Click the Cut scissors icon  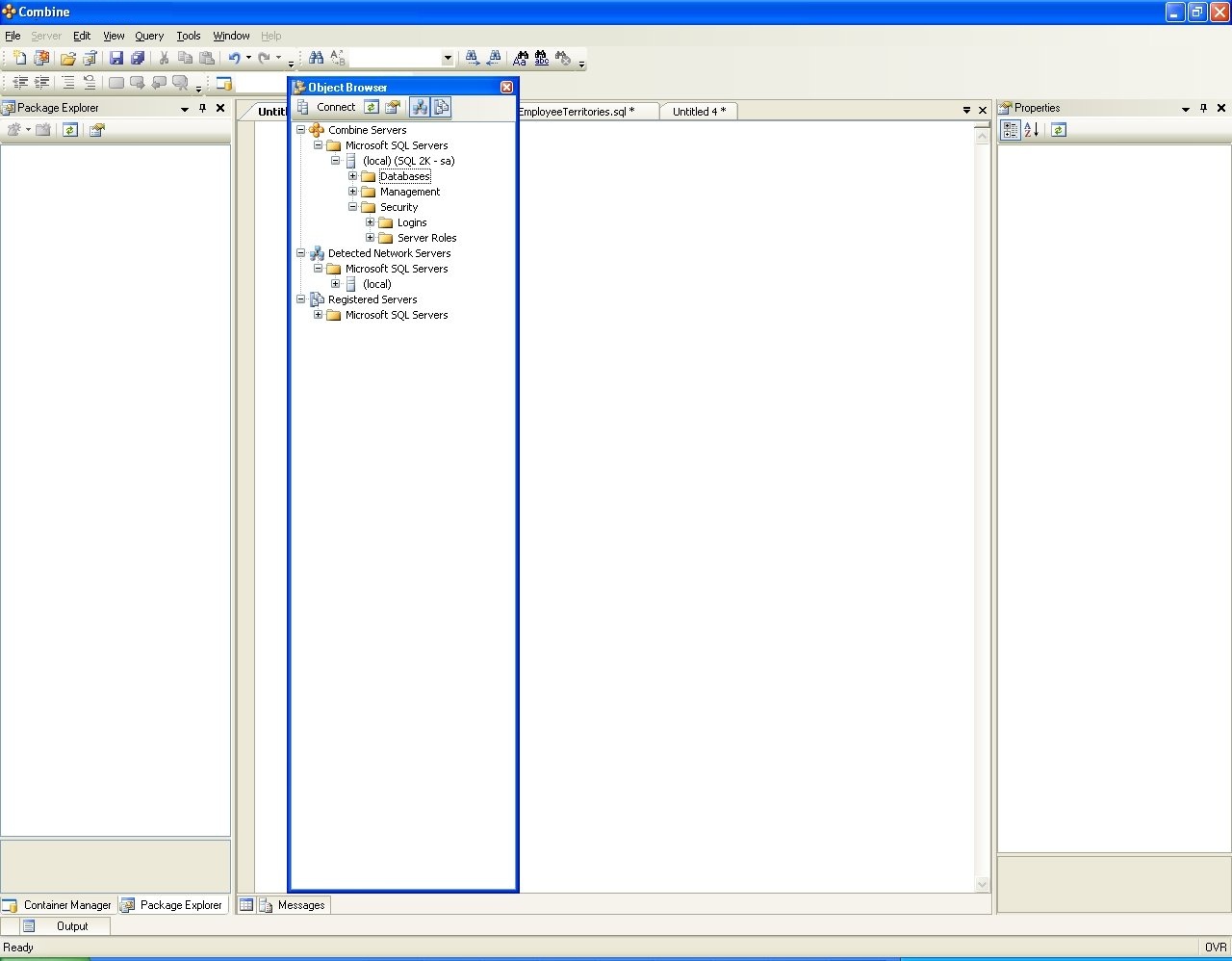click(x=164, y=59)
